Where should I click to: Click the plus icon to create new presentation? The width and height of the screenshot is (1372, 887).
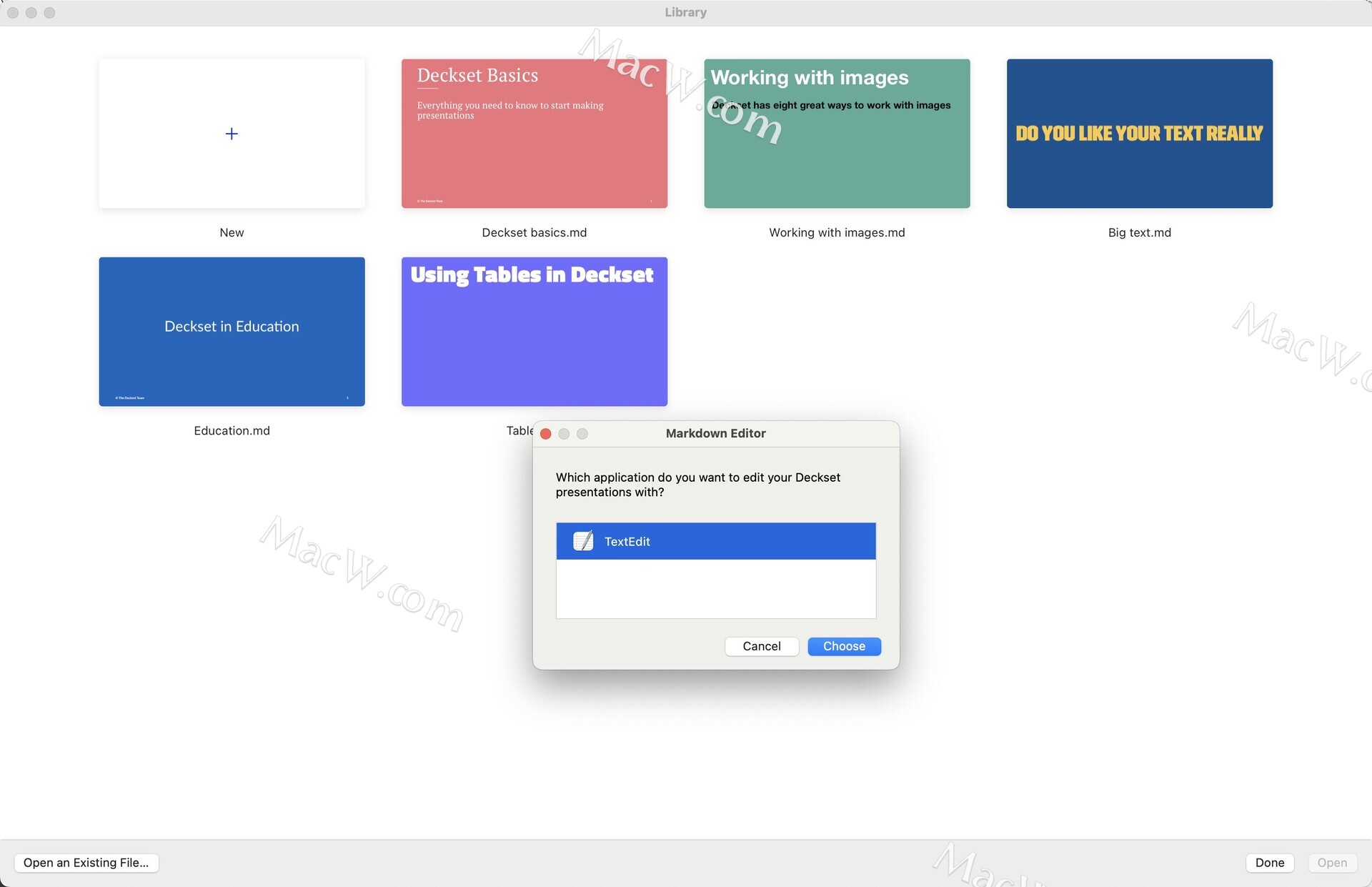(x=232, y=134)
